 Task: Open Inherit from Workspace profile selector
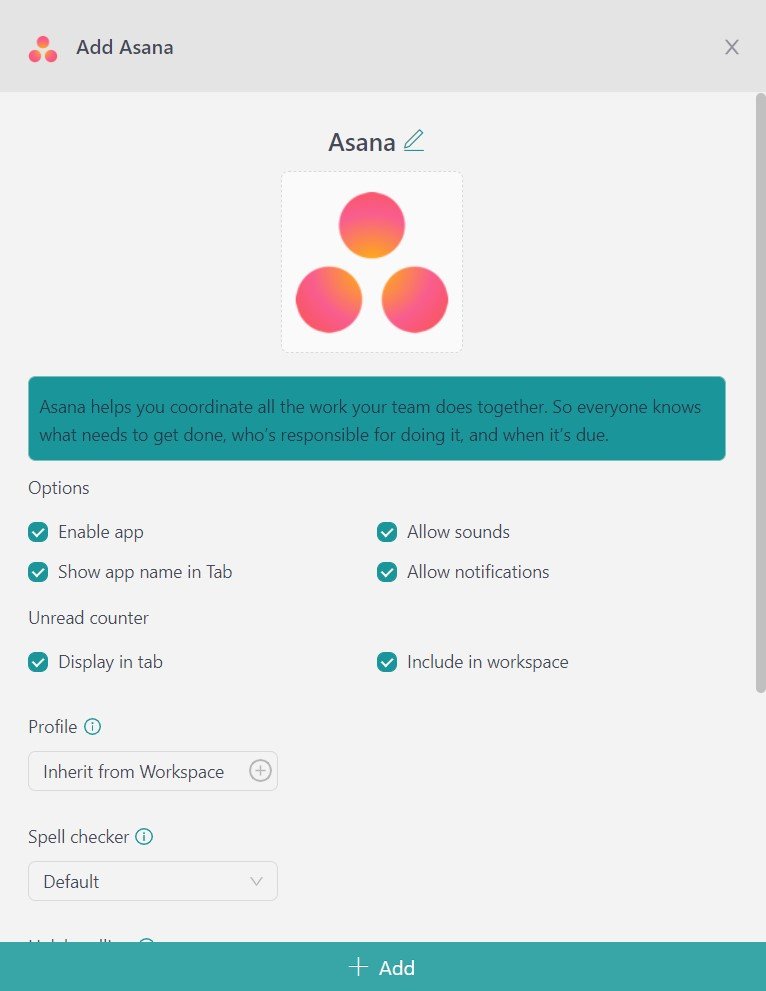point(153,771)
